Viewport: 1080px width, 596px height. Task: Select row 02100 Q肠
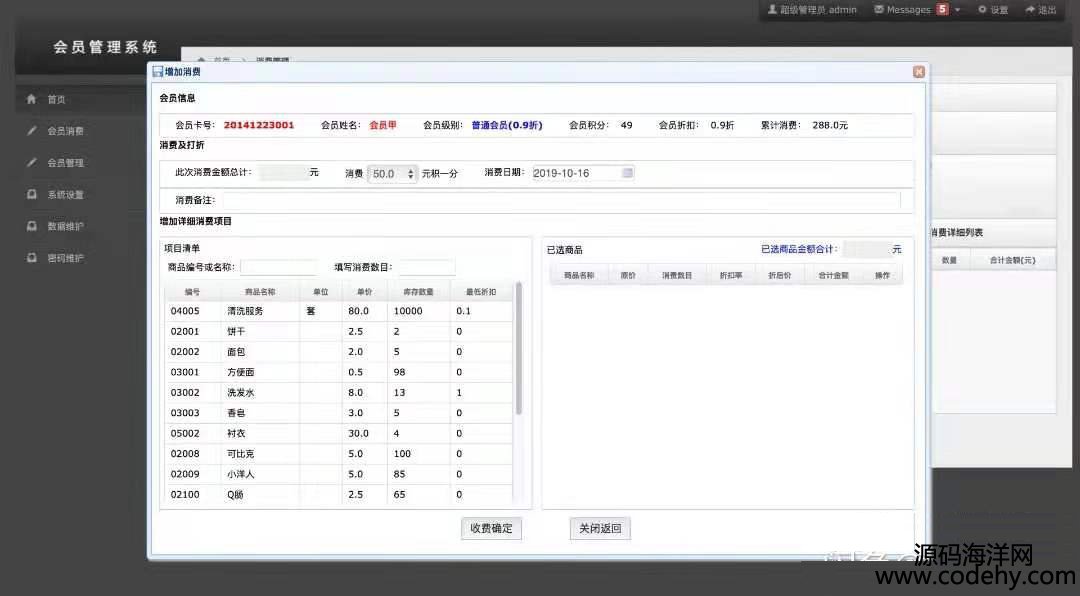[339, 494]
